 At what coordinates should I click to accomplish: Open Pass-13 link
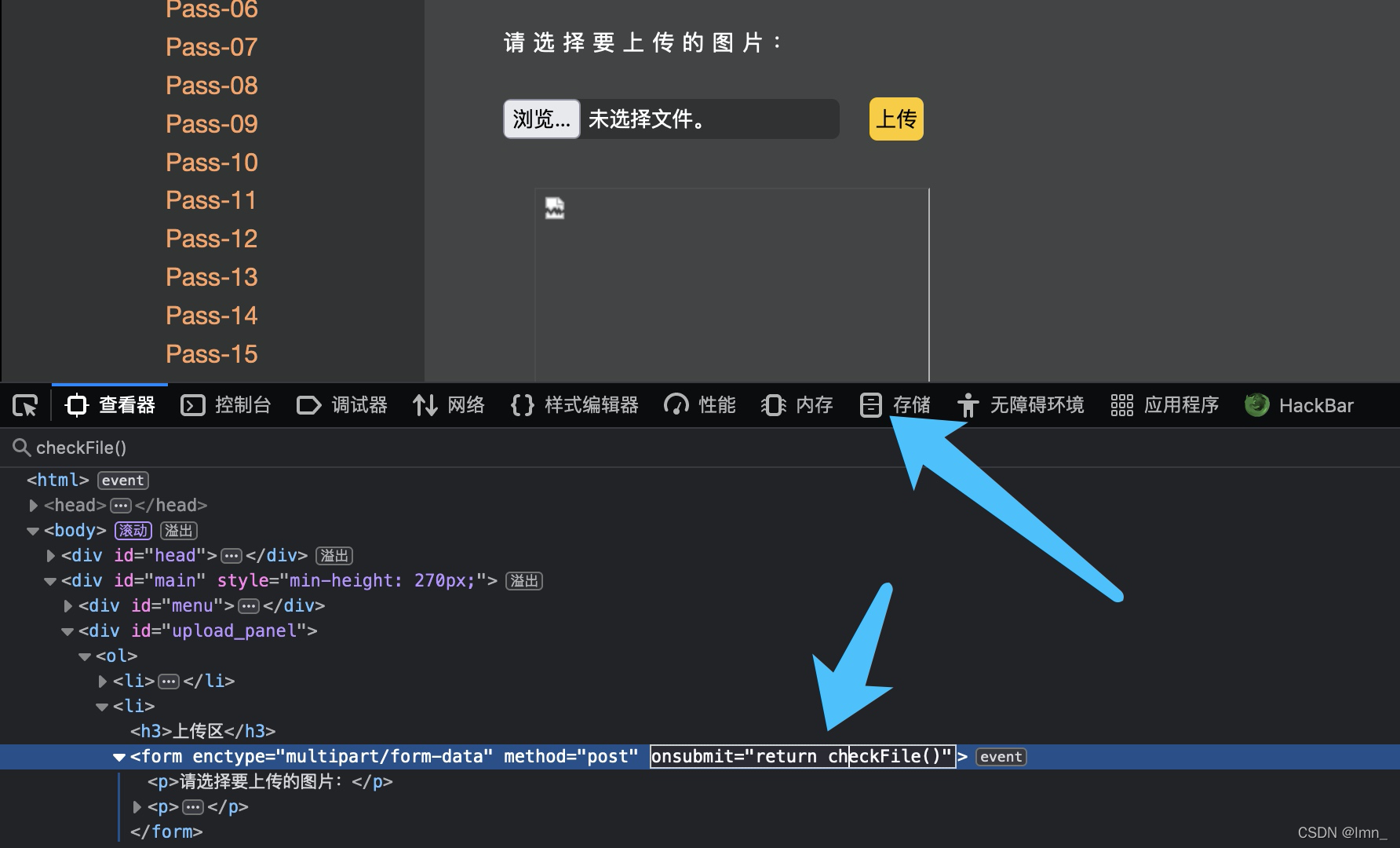[212, 277]
